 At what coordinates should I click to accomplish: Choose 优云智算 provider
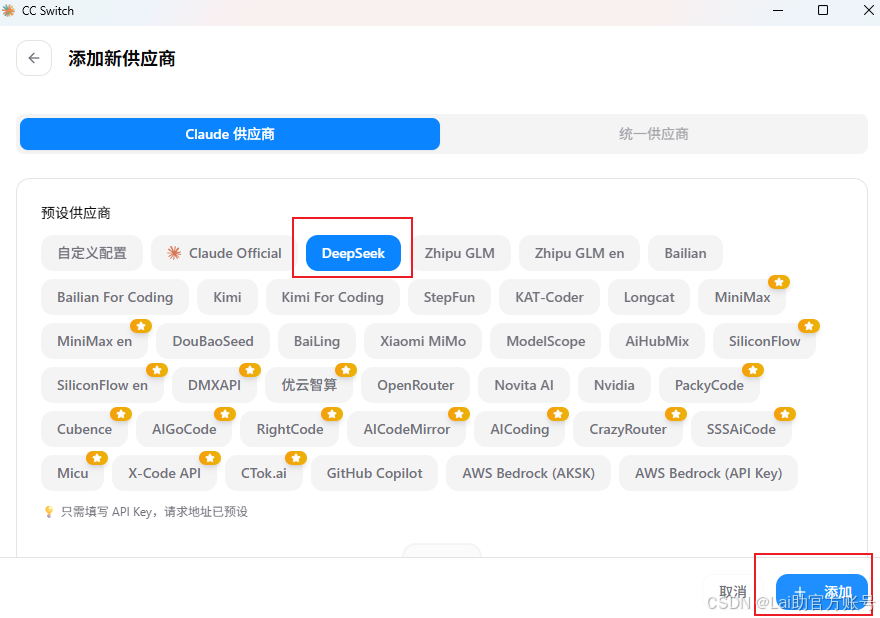[309, 385]
